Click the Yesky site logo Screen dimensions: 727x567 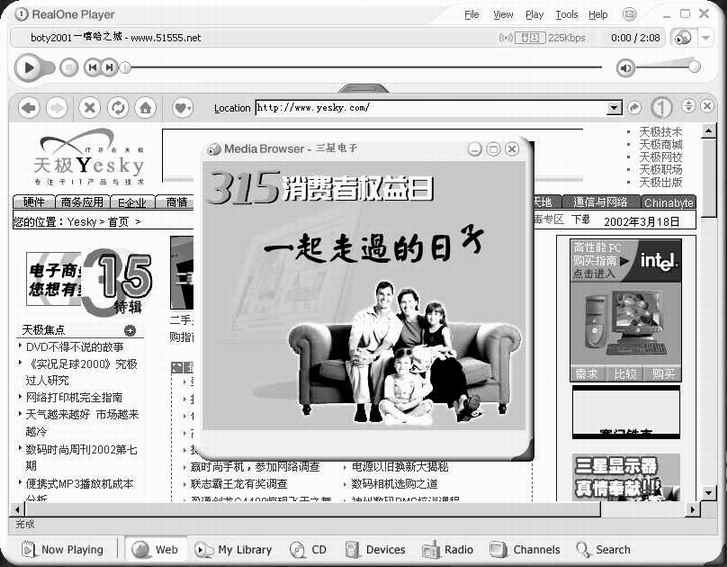click(x=89, y=158)
